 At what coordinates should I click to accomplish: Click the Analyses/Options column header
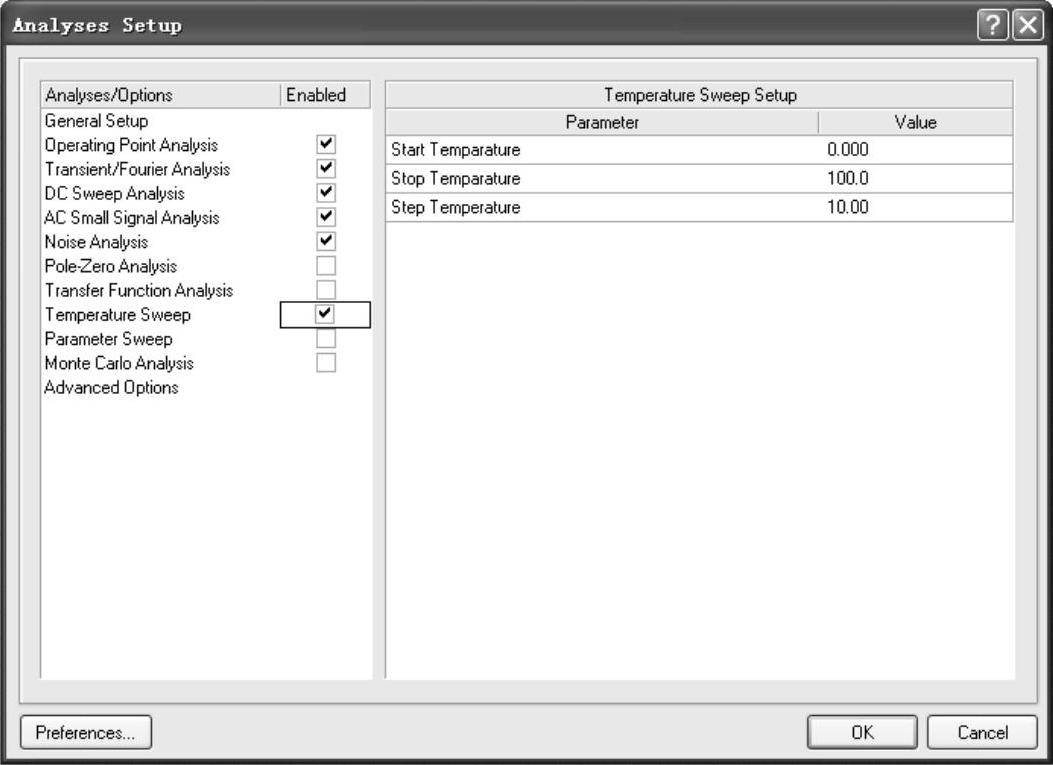[161, 95]
